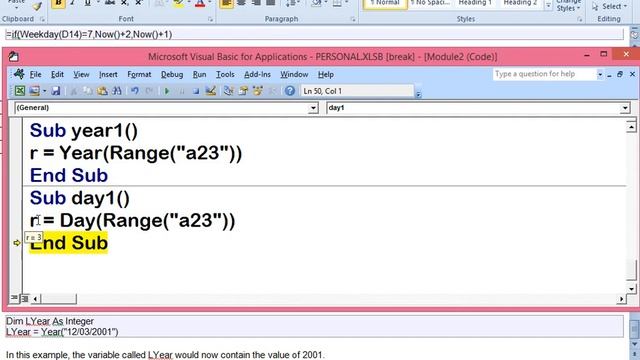Image resolution: width=640 pixels, height=360 pixels.
Task: Click the VBA icon left of the File menu
Action: click(19, 74)
